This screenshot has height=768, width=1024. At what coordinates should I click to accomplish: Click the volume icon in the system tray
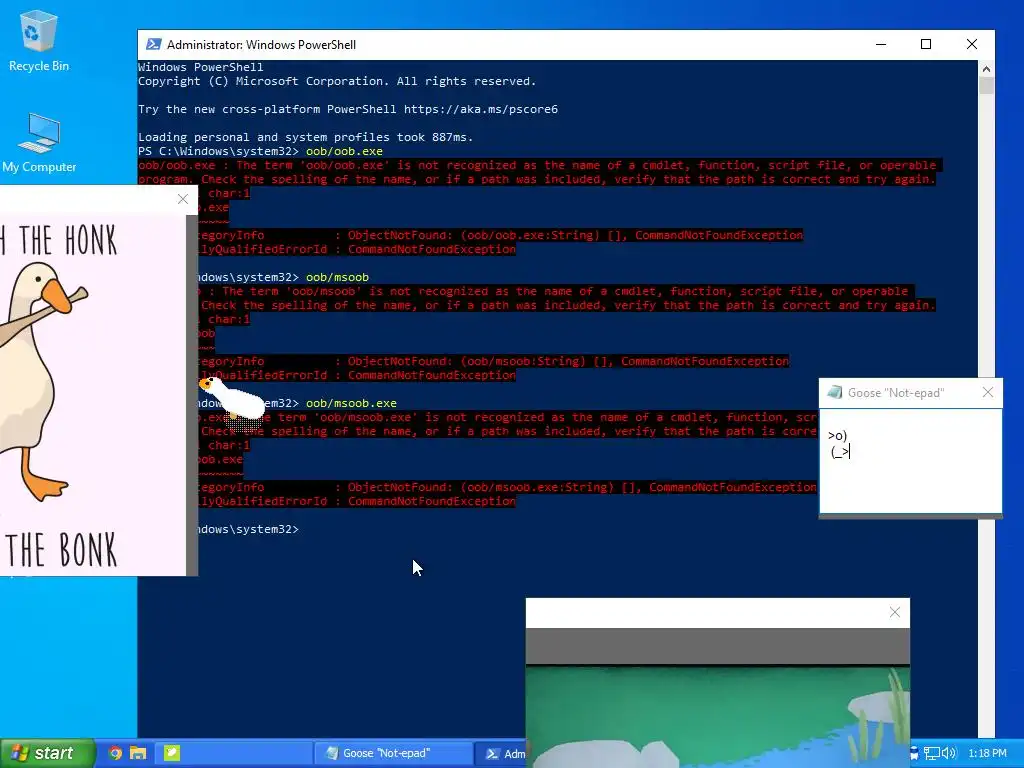point(948,753)
